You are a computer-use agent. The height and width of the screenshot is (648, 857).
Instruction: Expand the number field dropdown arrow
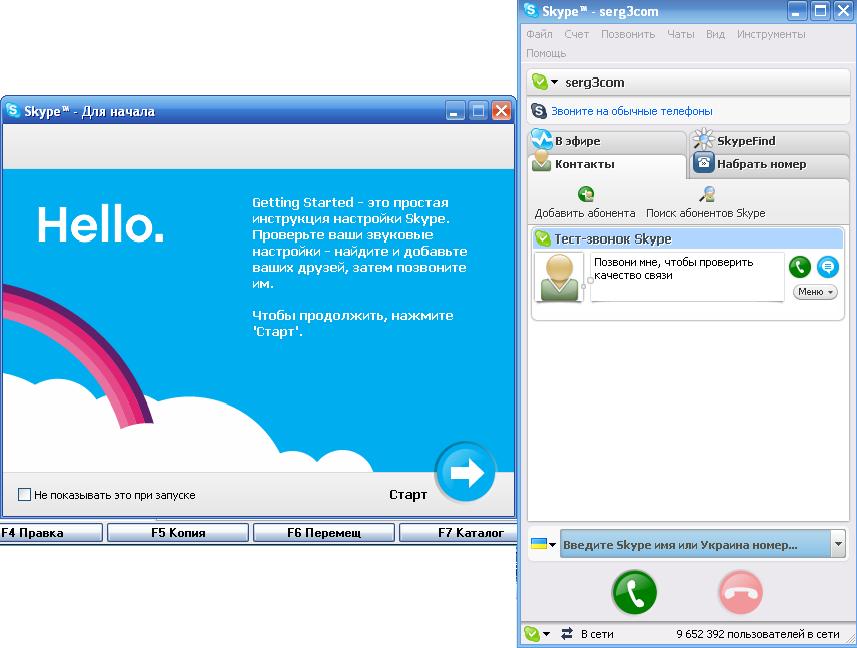838,544
